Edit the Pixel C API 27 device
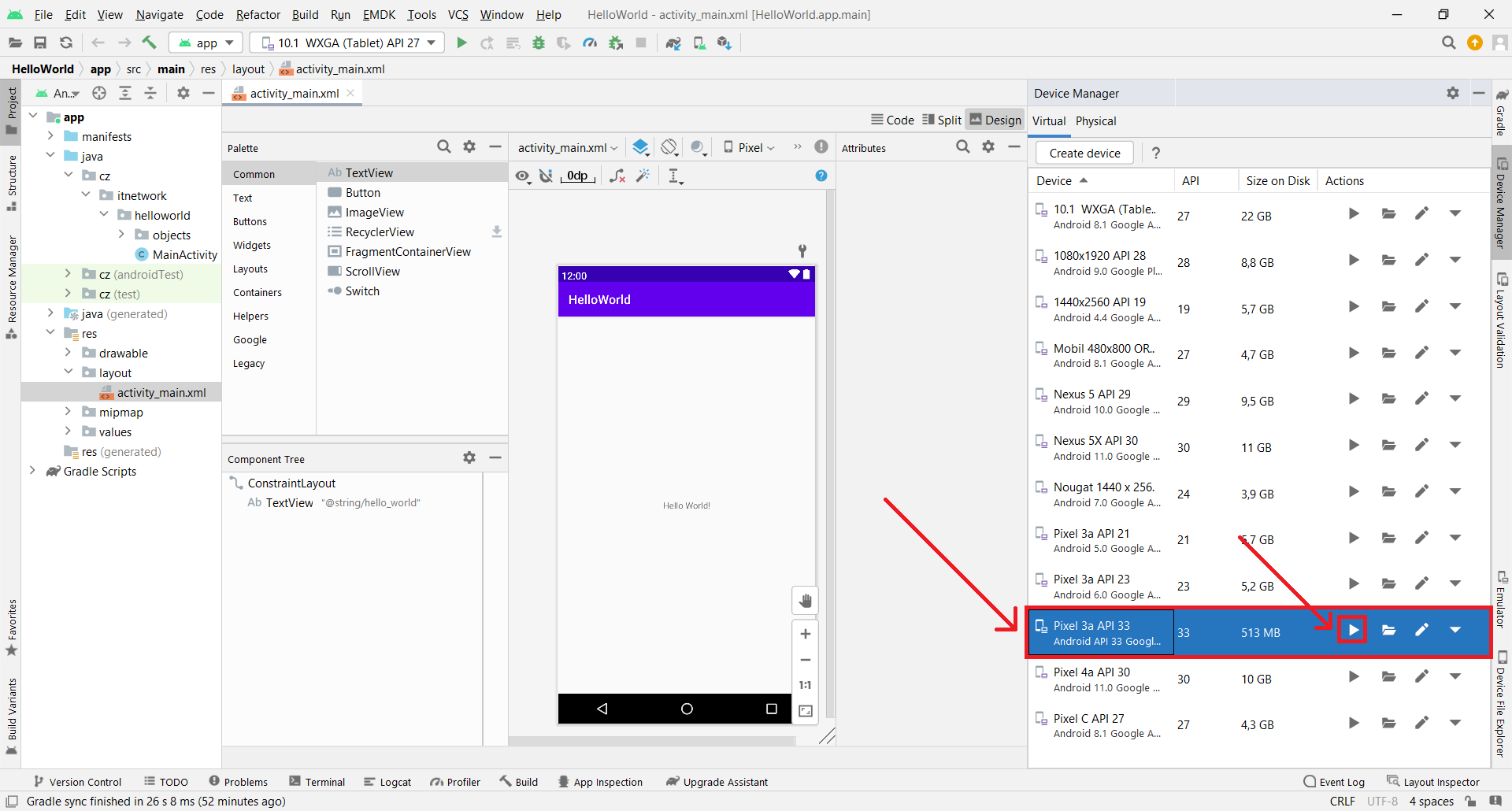Viewport: 1512px width, 811px height. tap(1421, 722)
